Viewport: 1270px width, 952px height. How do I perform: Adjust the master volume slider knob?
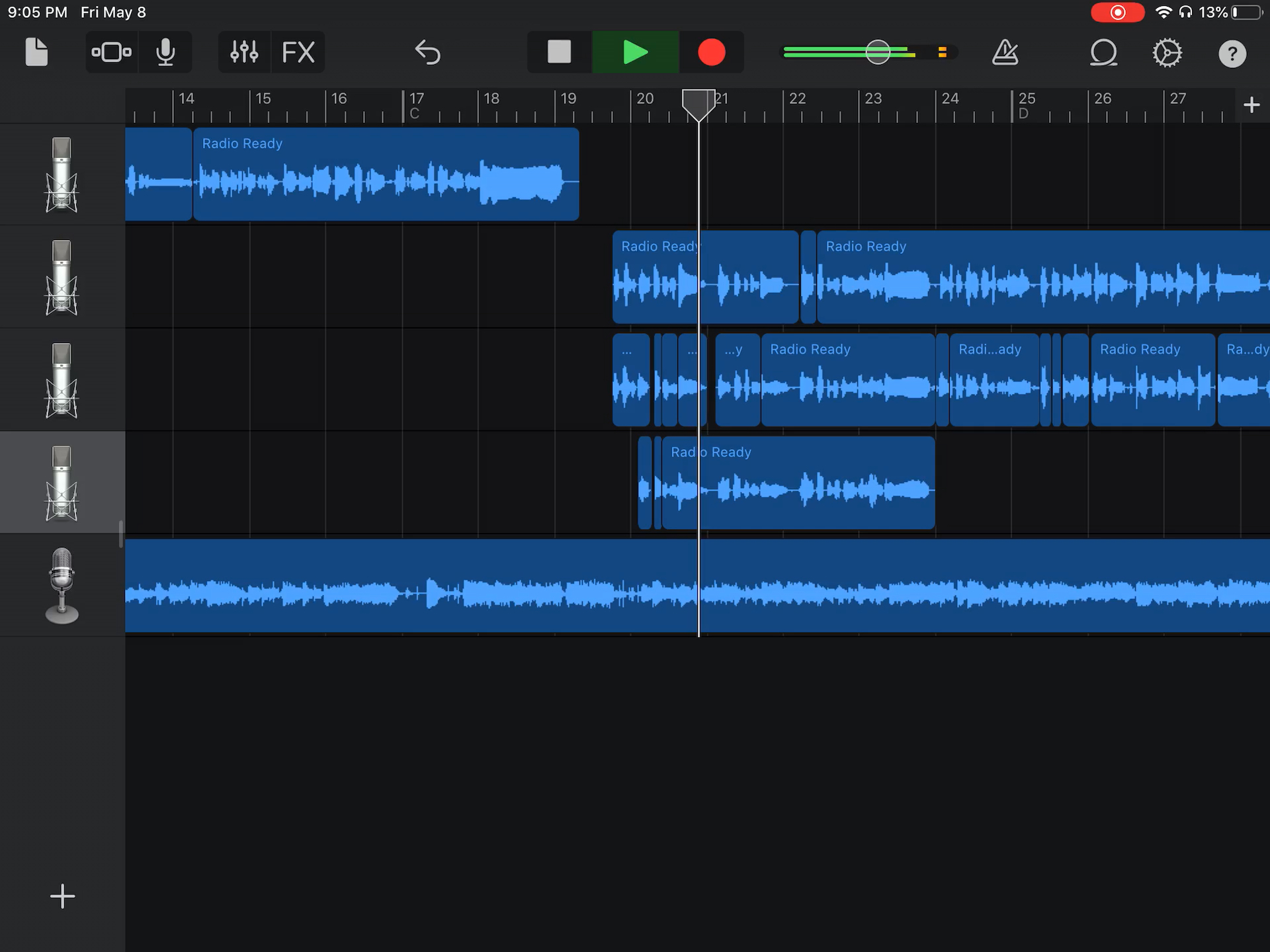[x=878, y=52]
